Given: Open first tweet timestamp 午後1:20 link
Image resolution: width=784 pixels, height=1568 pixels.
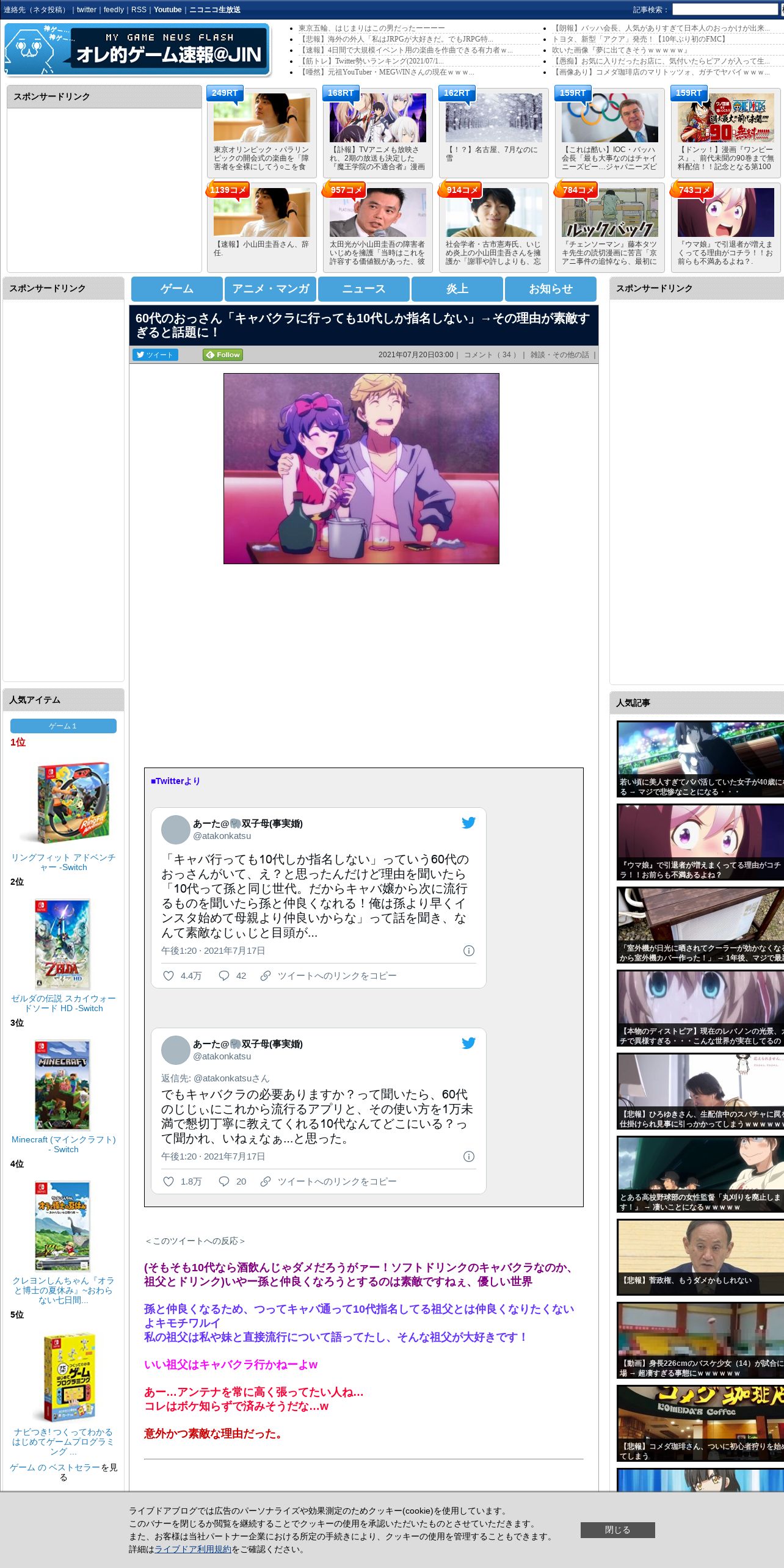Looking at the screenshot, I should tap(213, 951).
